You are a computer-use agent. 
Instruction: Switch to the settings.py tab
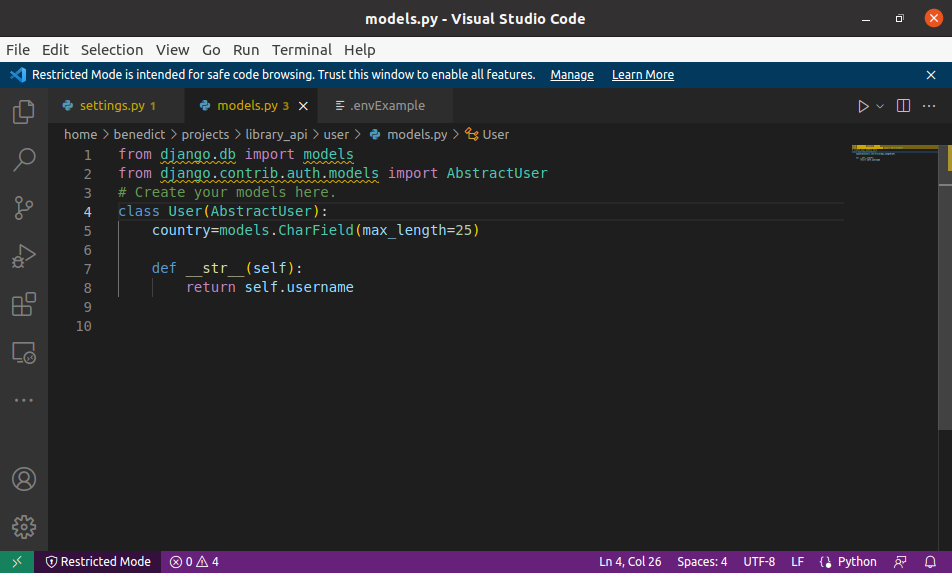pyautogui.click(x=117, y=106)
